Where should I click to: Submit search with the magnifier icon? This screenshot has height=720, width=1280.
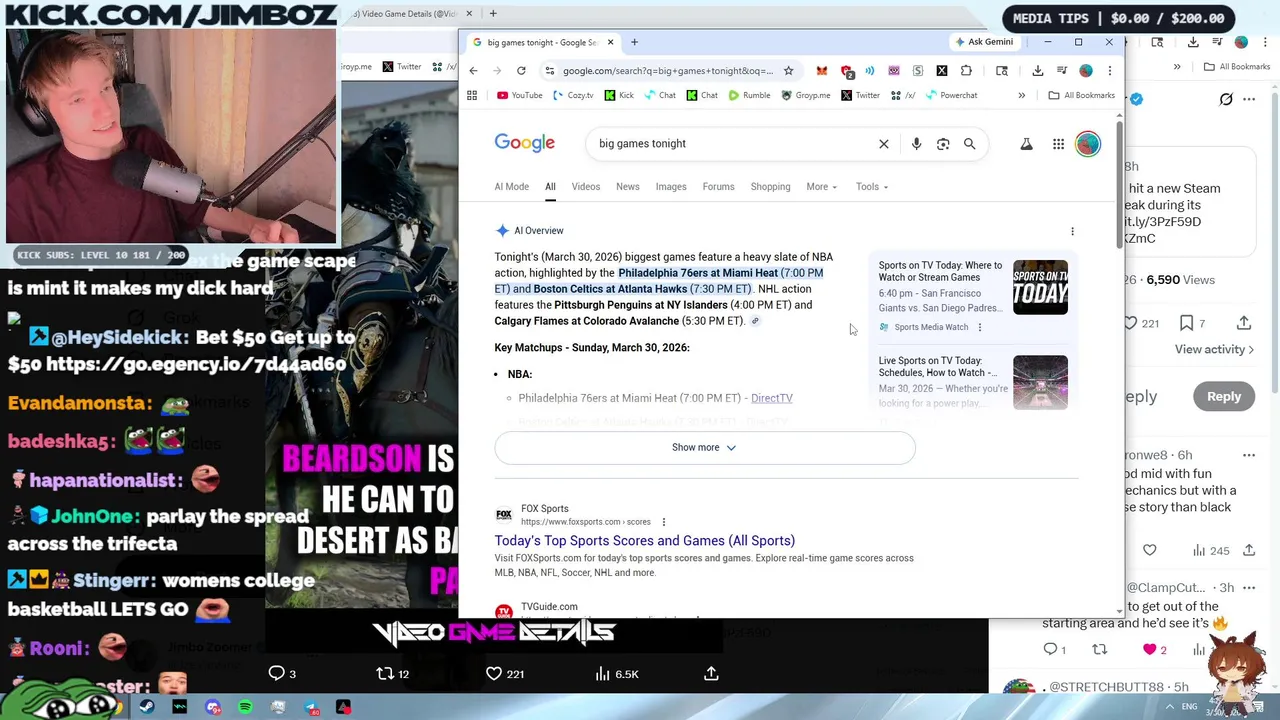tap(969, 144)
